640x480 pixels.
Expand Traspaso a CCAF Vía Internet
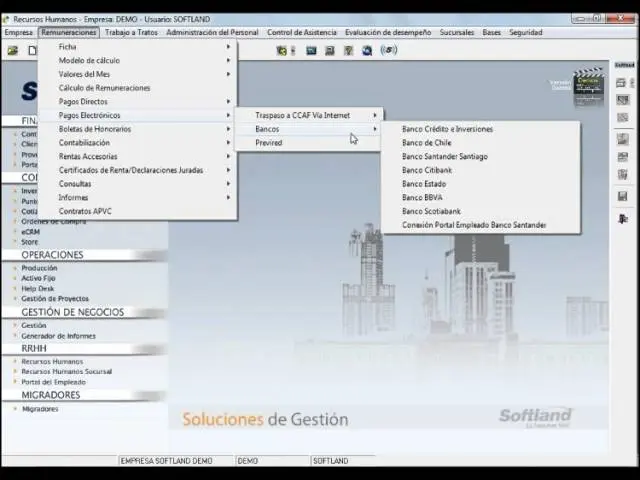pyautogui.click(x=309, y=116)
